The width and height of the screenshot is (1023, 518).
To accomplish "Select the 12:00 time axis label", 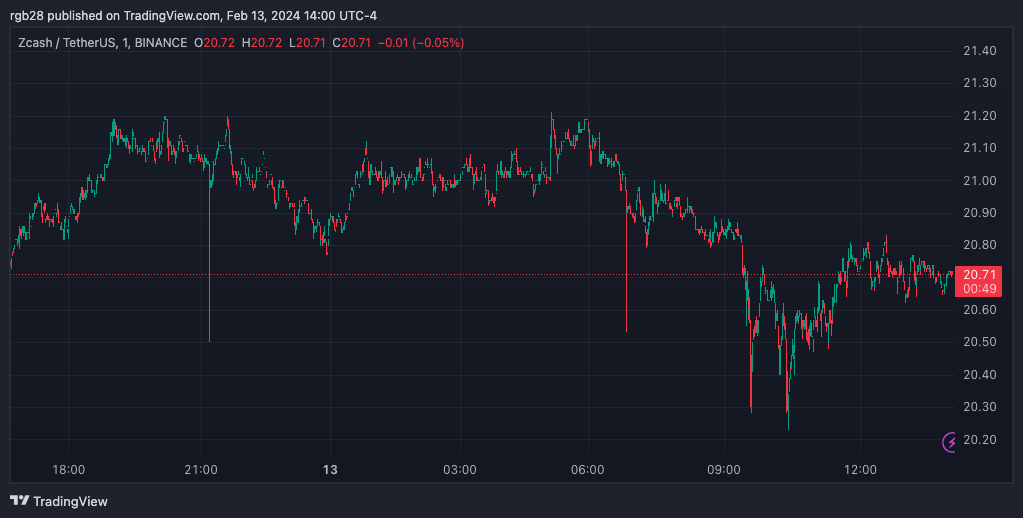I will coord(860,469).
